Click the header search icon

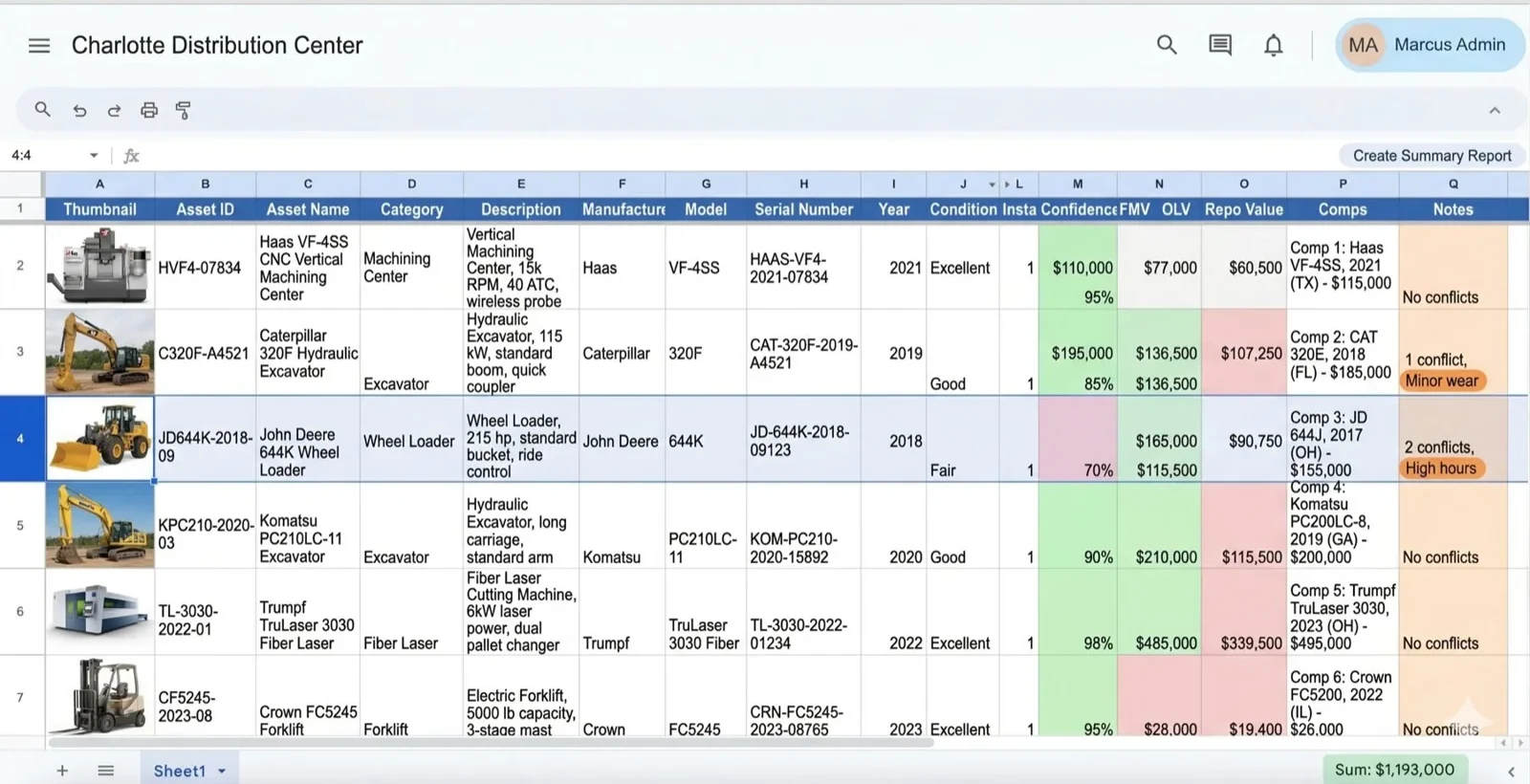click(x=1167, y=45)
